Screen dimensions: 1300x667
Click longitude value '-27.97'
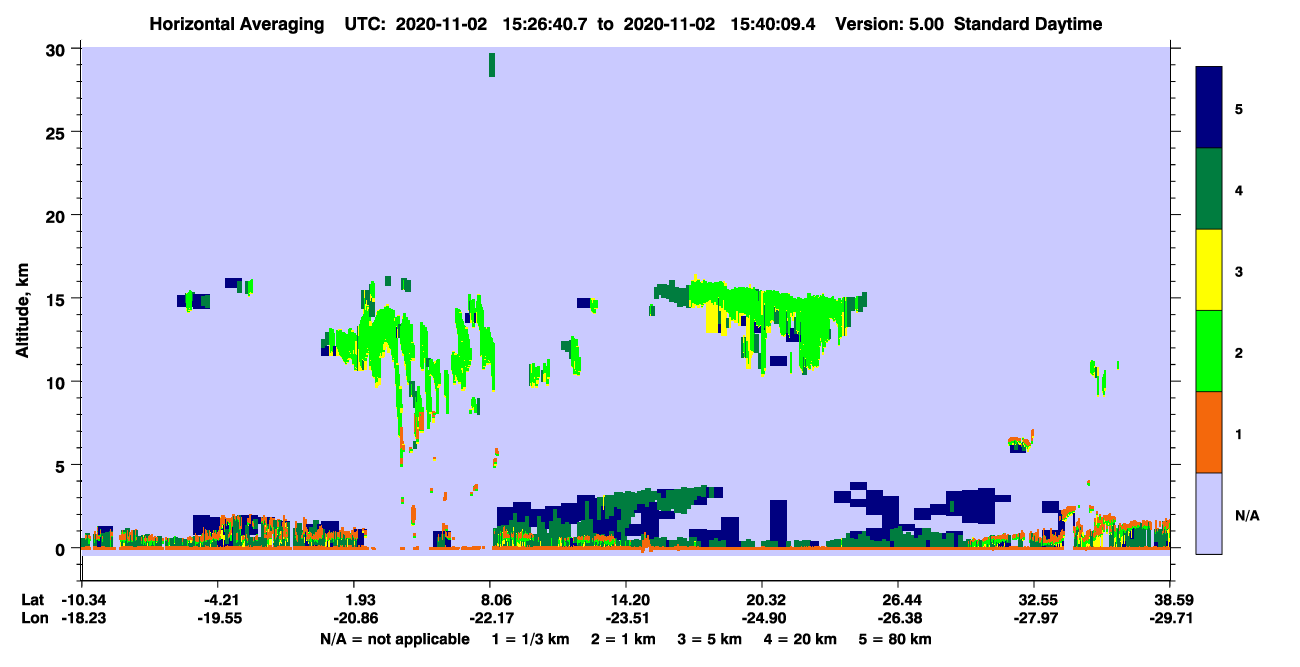1034,619
